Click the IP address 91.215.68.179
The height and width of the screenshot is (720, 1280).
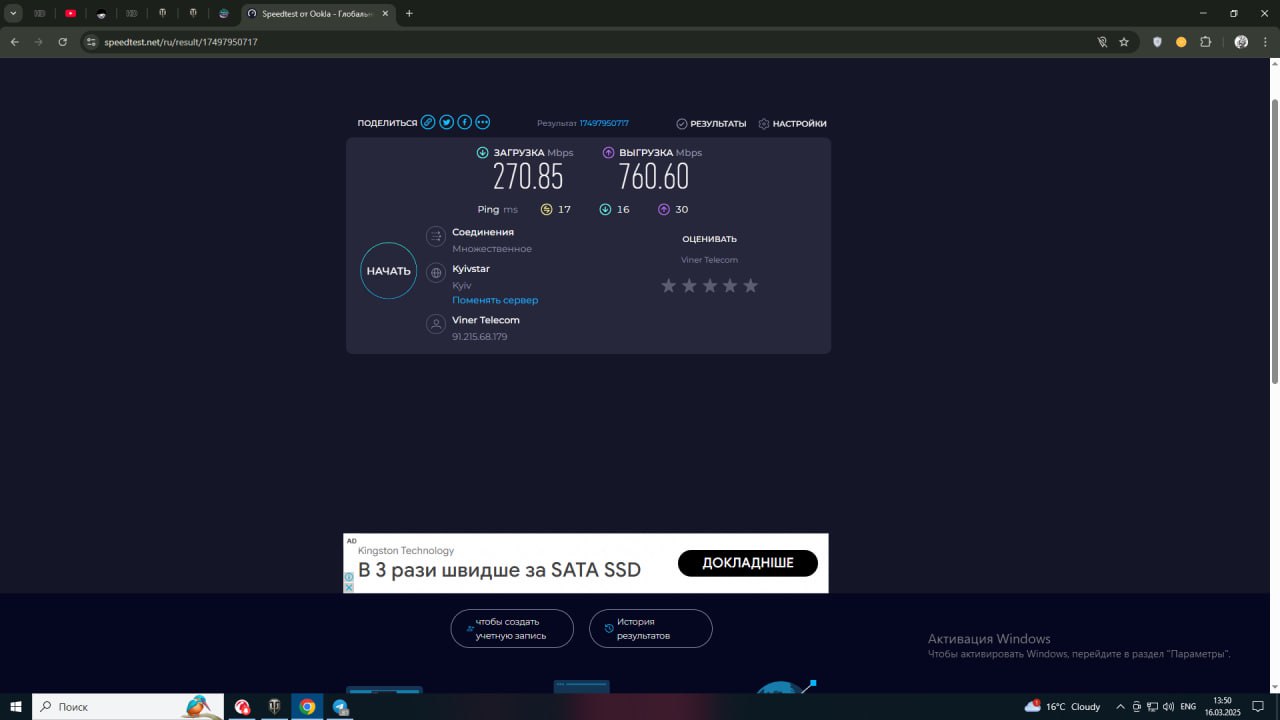tap(480, 337)
